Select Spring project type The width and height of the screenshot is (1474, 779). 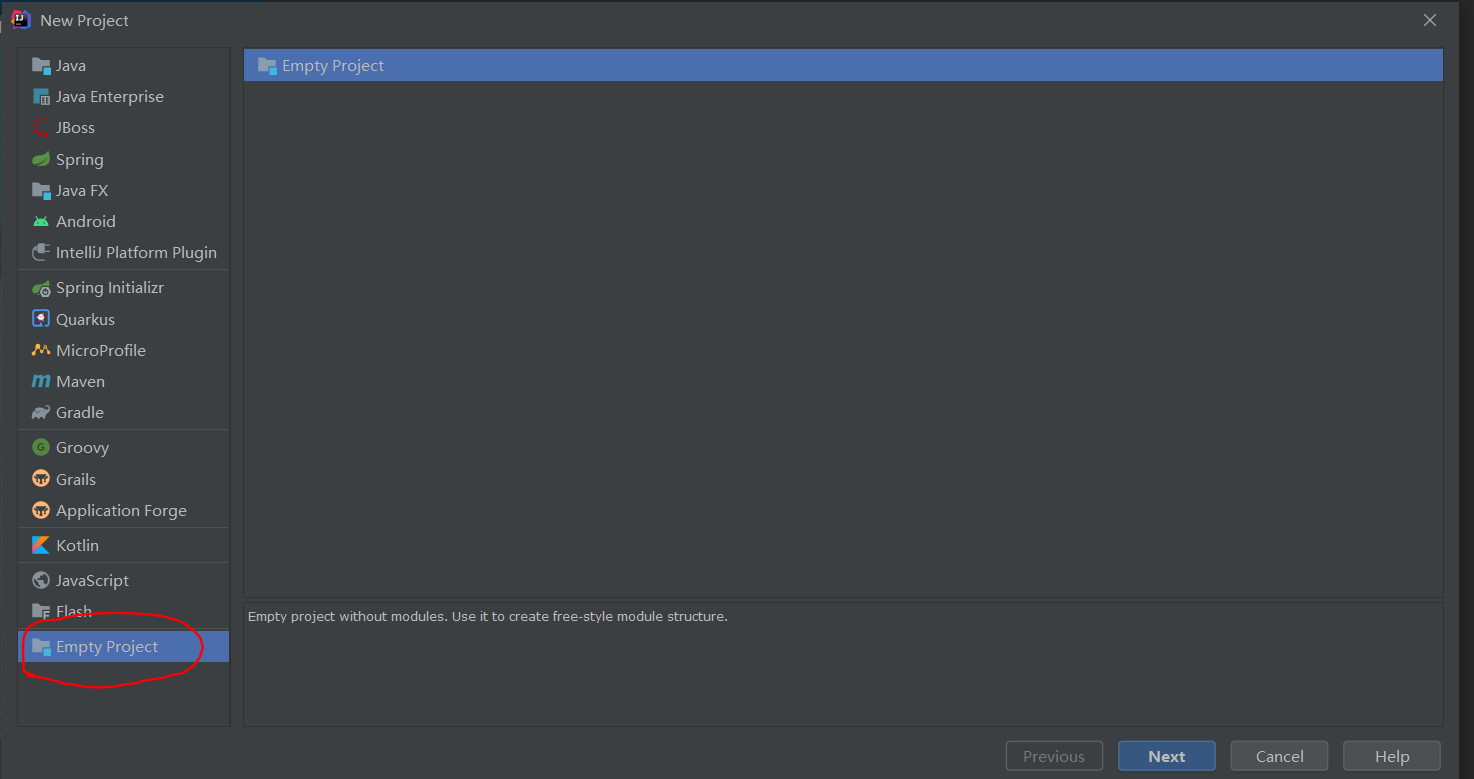click(123, 160)
